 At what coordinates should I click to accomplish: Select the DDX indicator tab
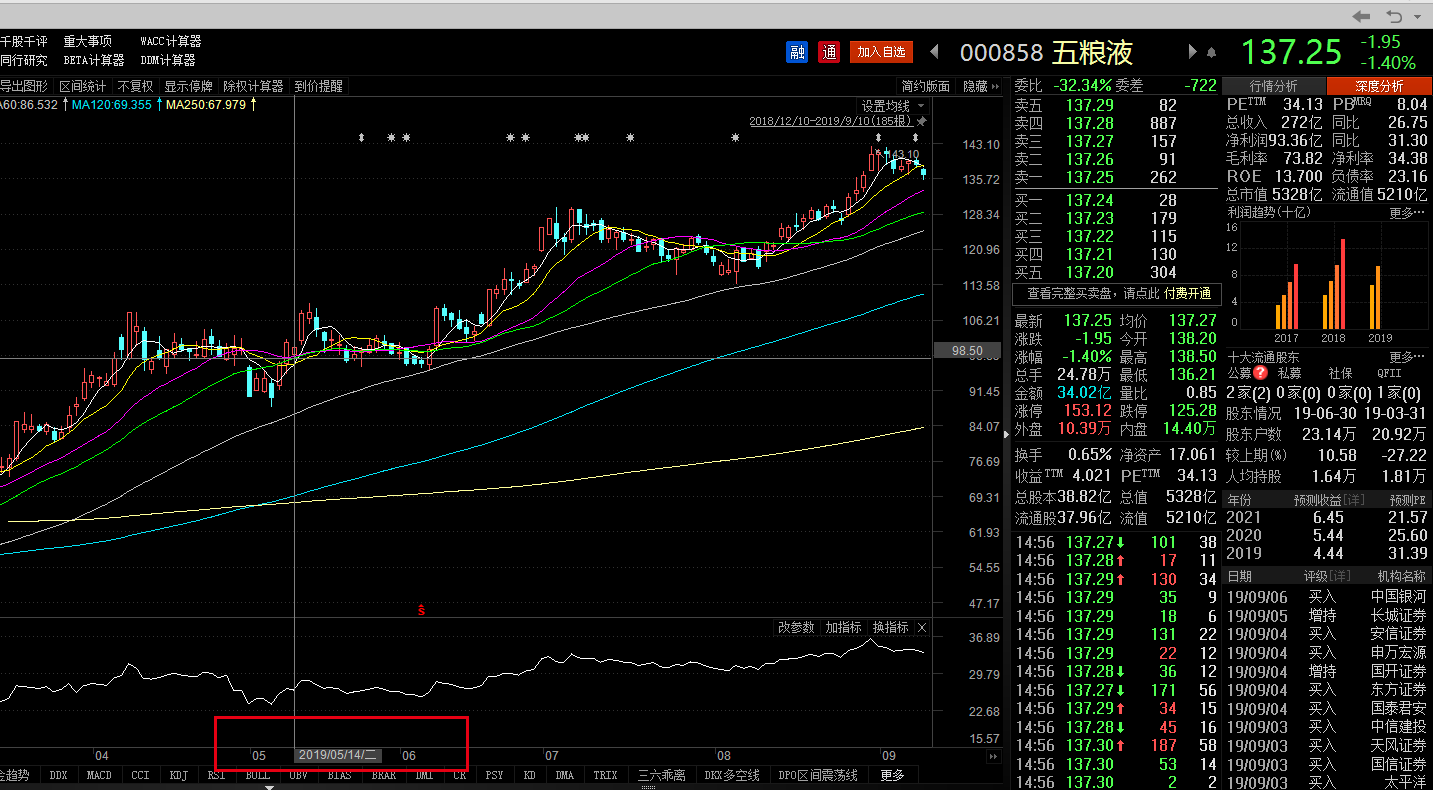(59, 775)
